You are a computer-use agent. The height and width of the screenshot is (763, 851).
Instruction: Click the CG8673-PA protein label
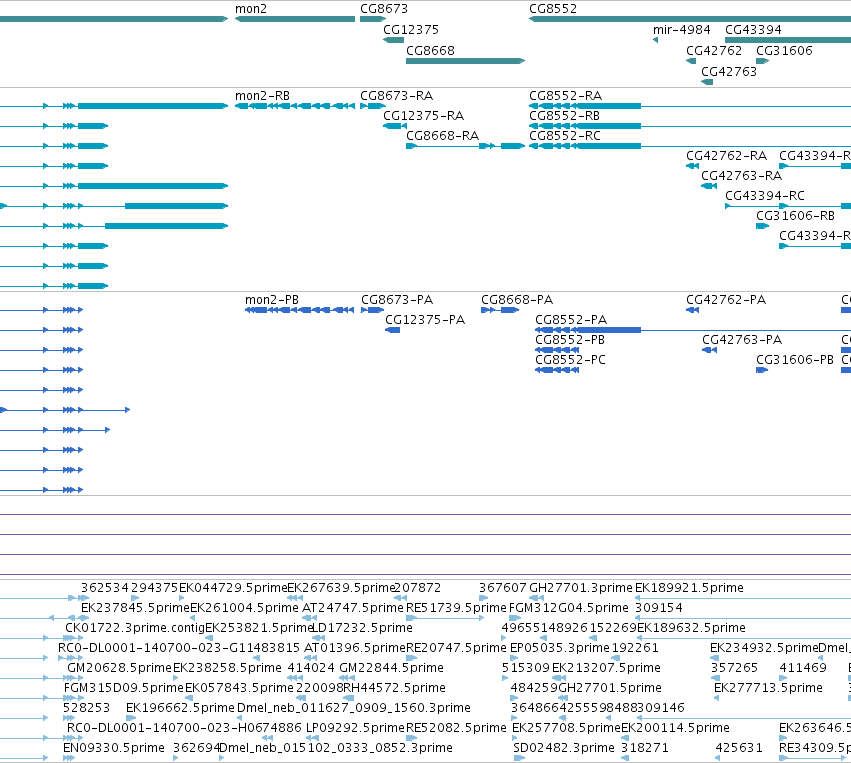click(x=397, y=300)
